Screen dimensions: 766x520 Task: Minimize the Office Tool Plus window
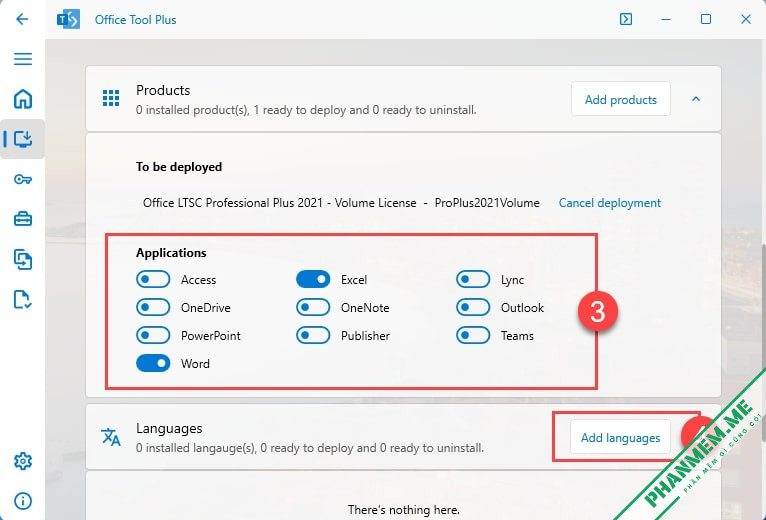point(666,19)
